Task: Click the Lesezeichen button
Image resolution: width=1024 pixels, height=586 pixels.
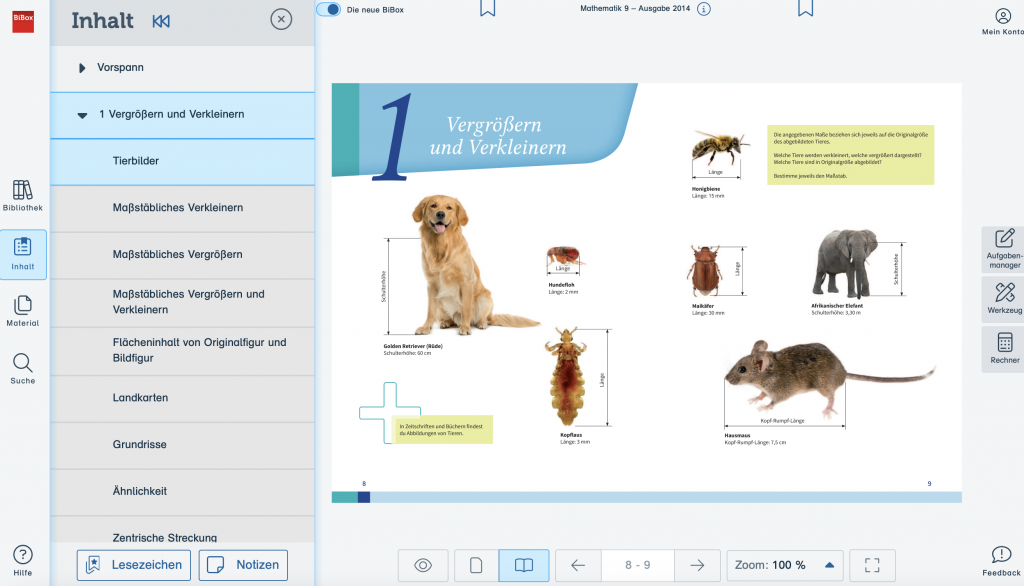Action: pyautogui.click(x=134, y=565)
